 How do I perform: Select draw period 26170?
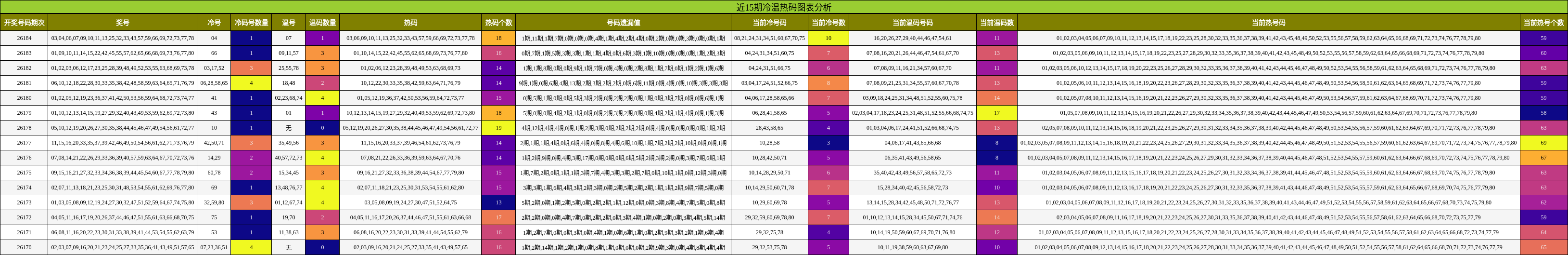click(25, 247)
